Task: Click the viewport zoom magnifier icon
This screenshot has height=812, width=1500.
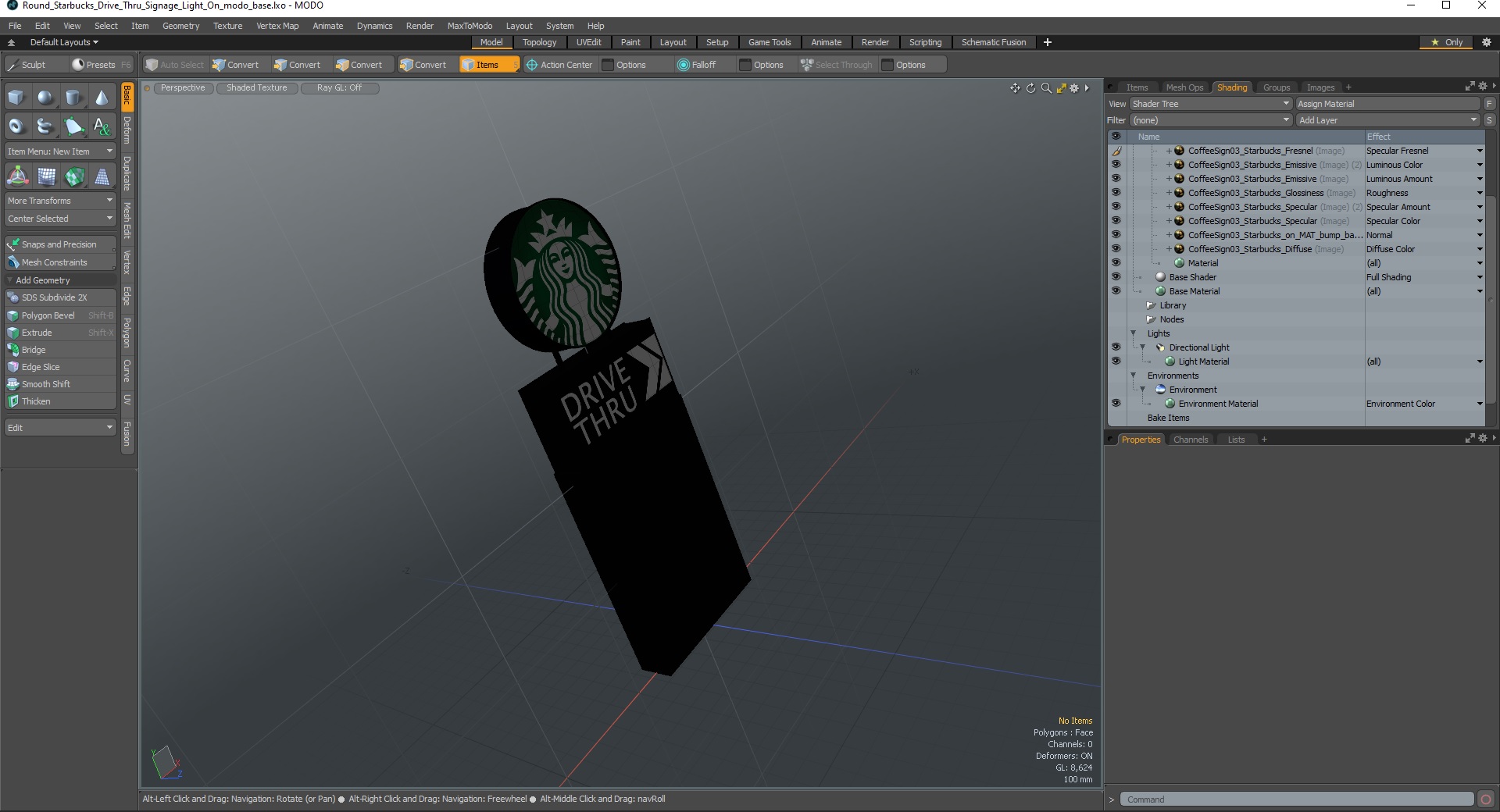Action: 1046,88
